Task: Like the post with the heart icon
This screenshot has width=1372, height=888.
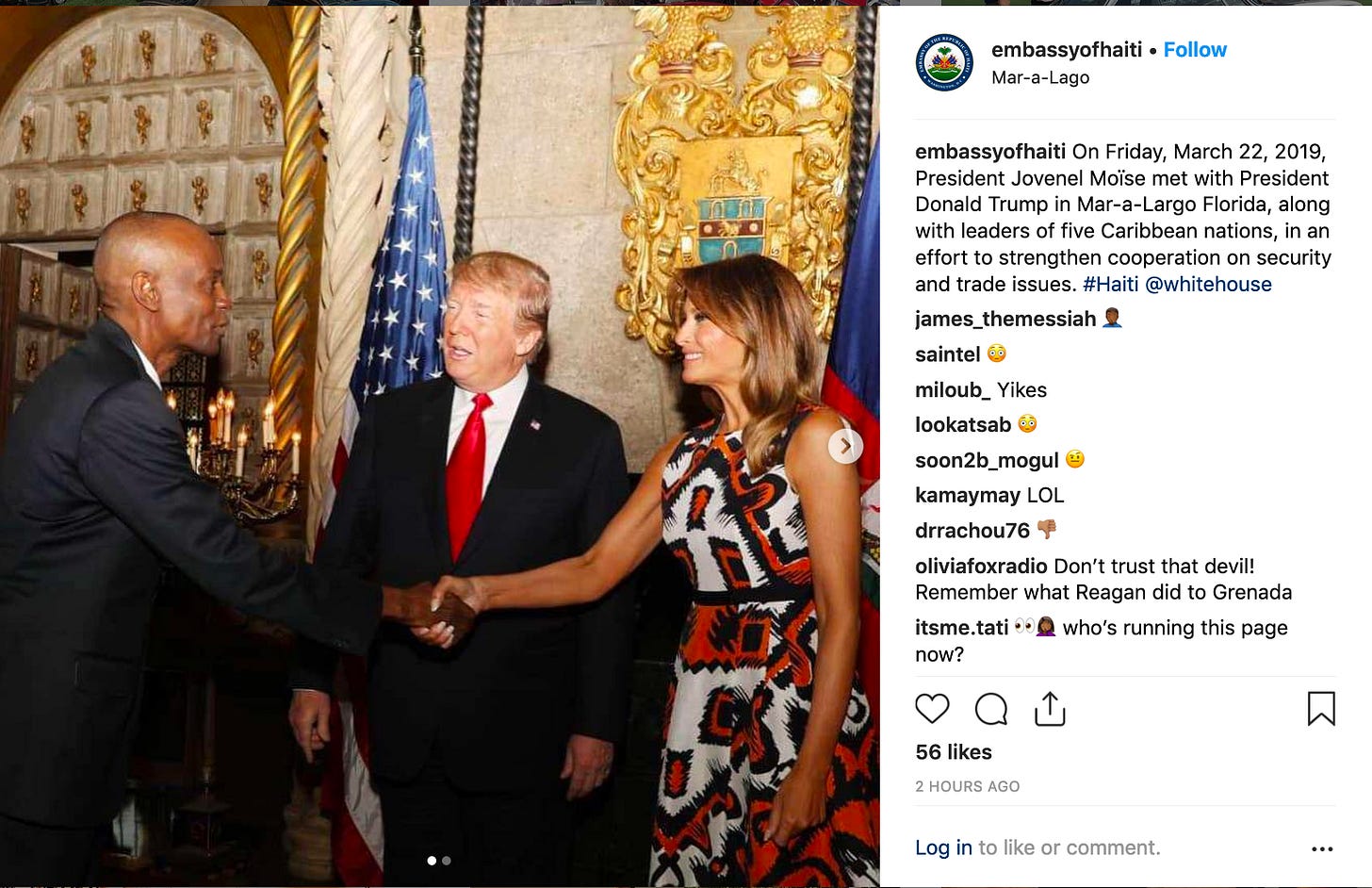Action: [932, 708]
